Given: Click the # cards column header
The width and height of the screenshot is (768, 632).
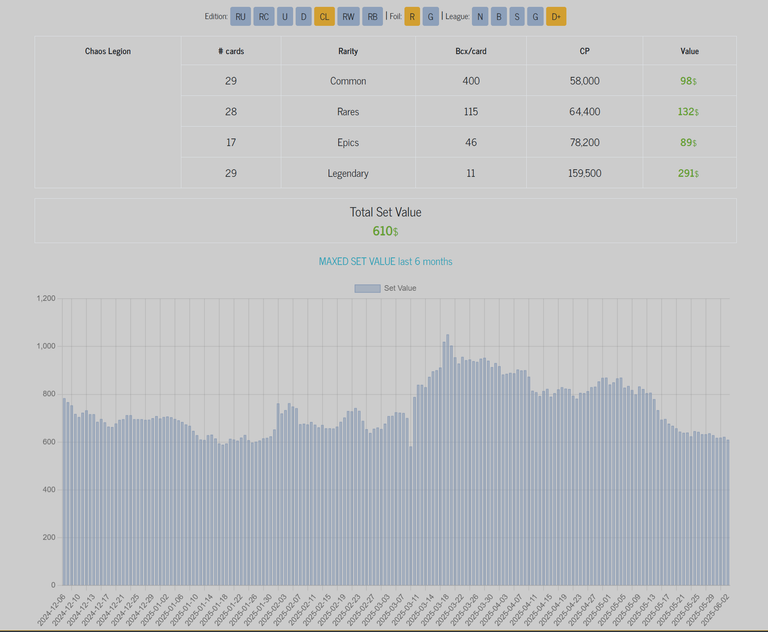Looking at the screenshot, I should coord(231,51).
